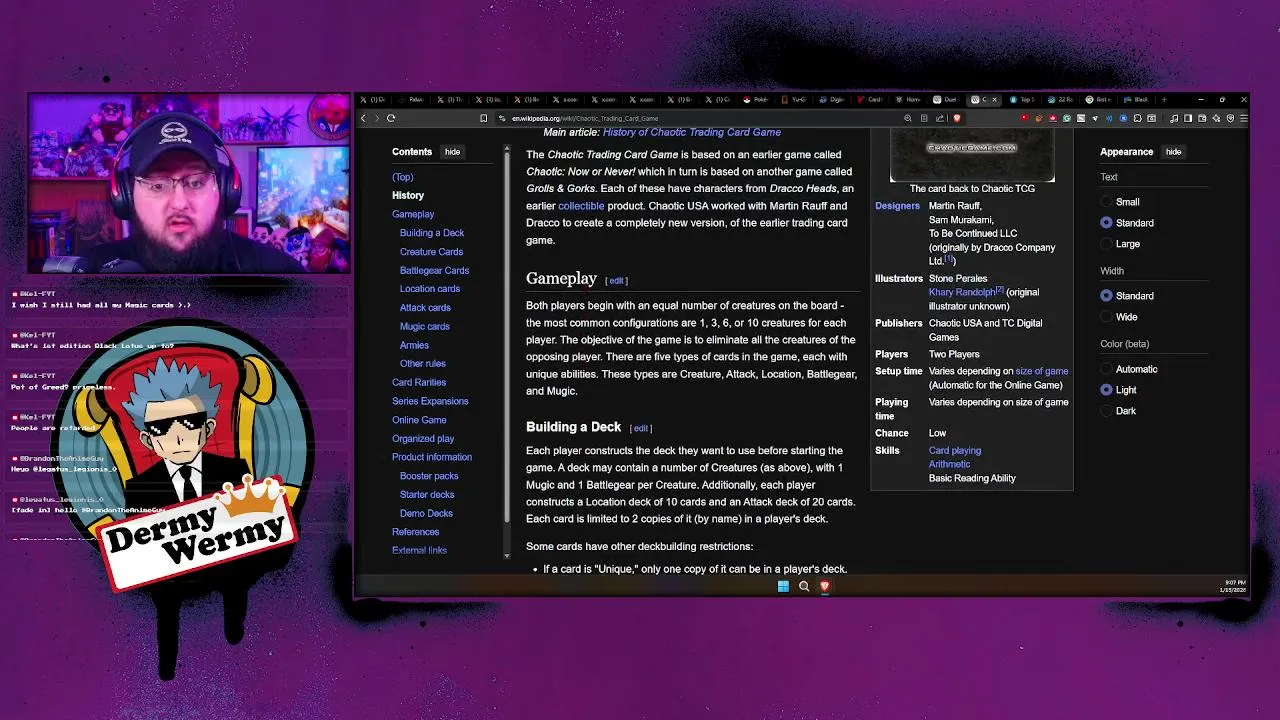1280x720 pixels.
Task: Open the music-note playlist icon
Action: point(1174,118)
